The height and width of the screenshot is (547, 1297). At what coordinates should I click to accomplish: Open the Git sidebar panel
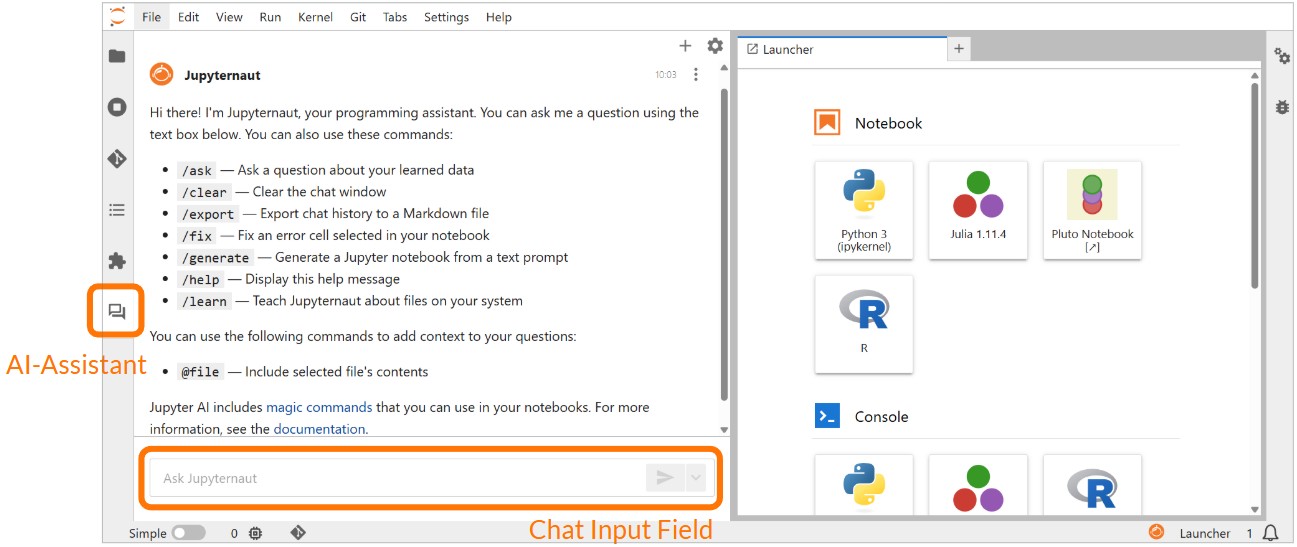pyautogui.click(x=117, y=159)
